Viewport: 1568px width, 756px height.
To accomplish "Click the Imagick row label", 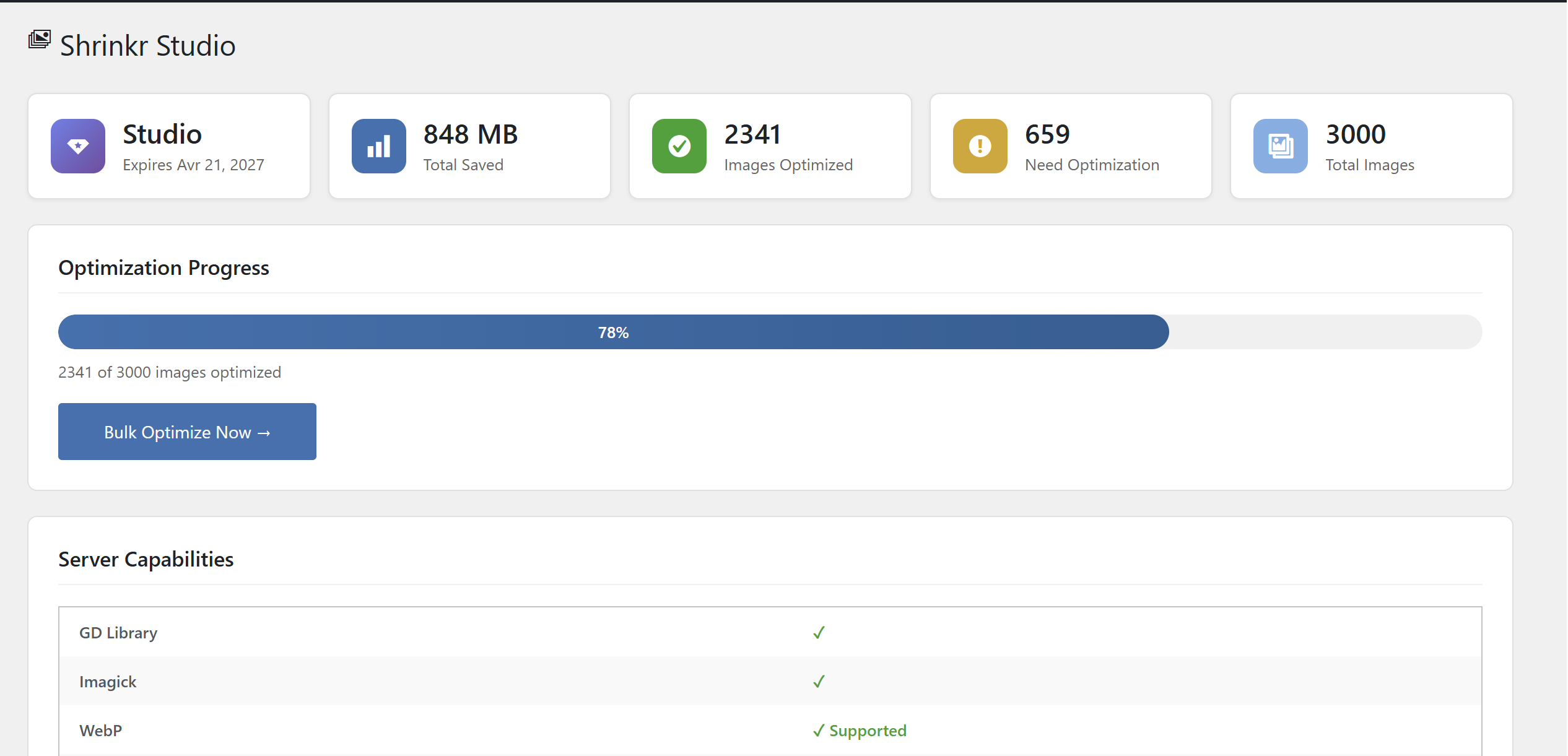I will coord(108,682).
